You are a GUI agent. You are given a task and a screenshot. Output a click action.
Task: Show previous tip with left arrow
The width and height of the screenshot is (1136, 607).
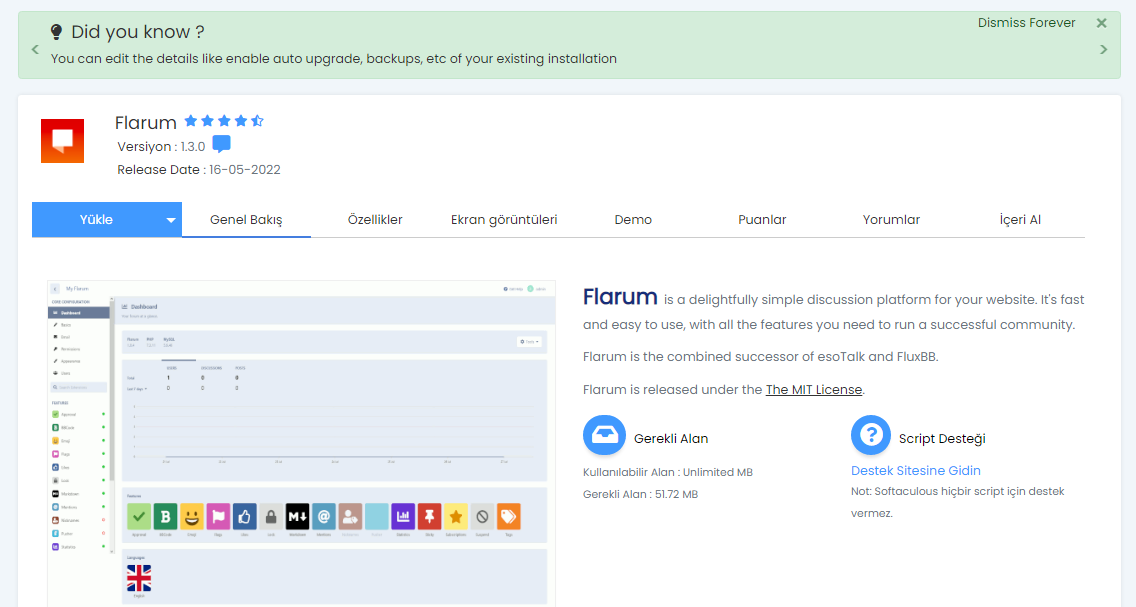coord(35,50)
